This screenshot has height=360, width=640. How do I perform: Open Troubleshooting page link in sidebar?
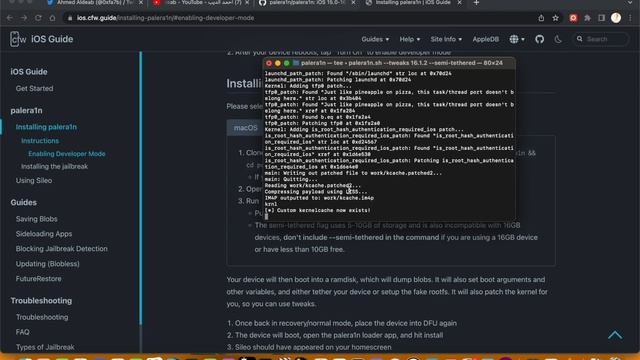(42, 317)
